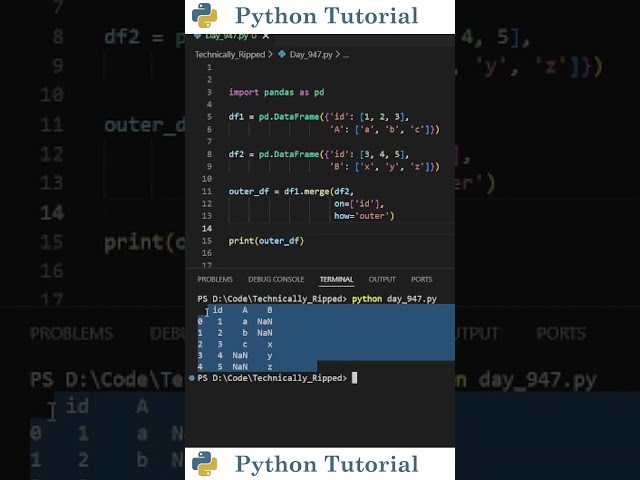The width and height of the screenshot is (640, 480).
Task: Click the 'import pandas as pd' line
Action: point(276,92)
